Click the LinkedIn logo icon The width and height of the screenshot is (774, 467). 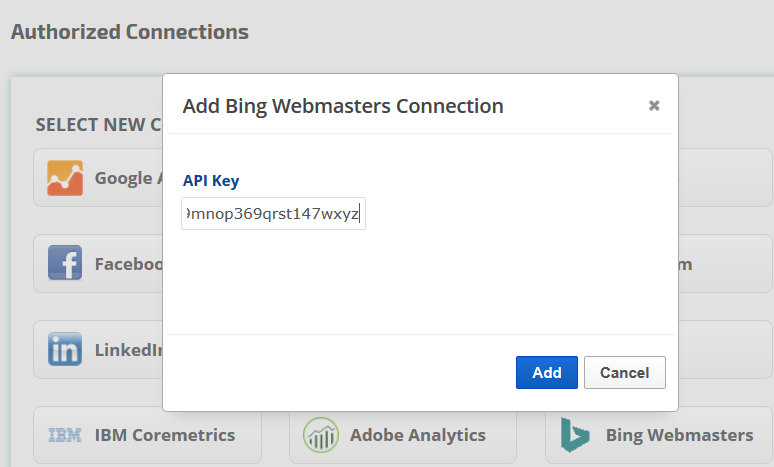(x=65, y=350)
